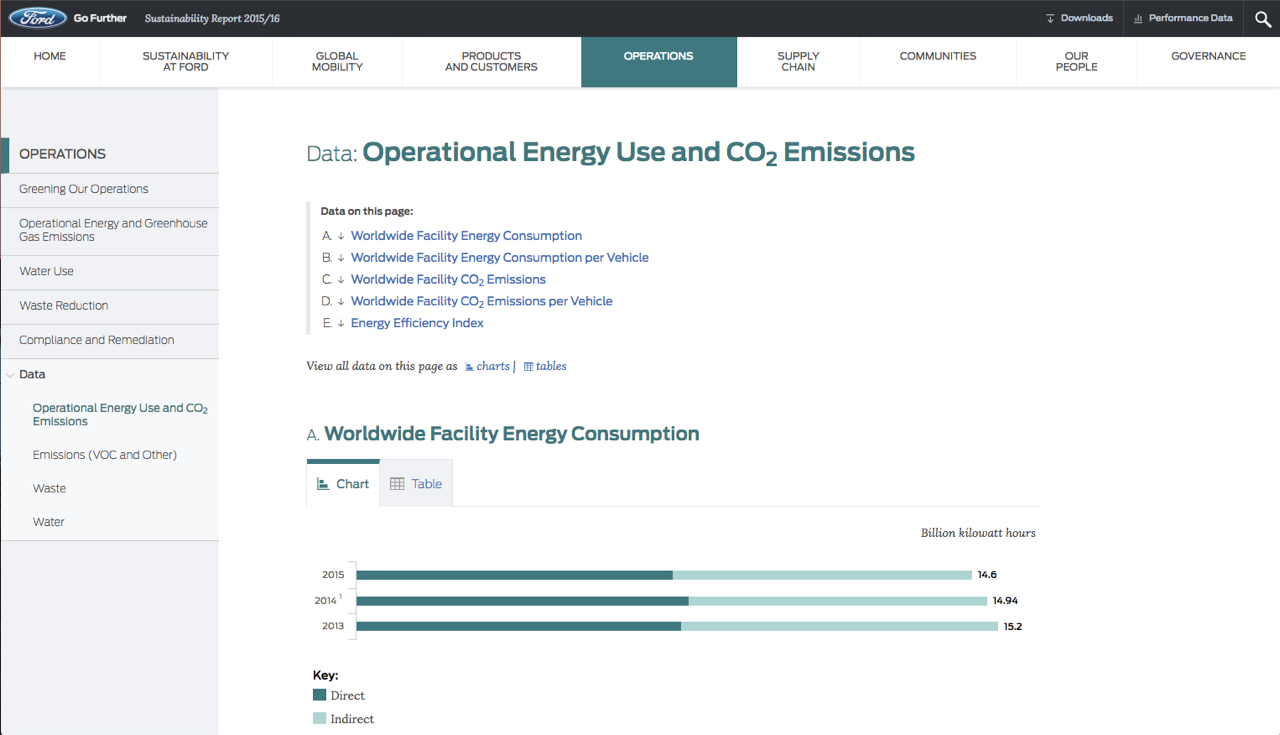Click the down arrow beside Worldwide Facility Energy Consumption
This screenshot has width=1280, height=735.
coord(341,236)
